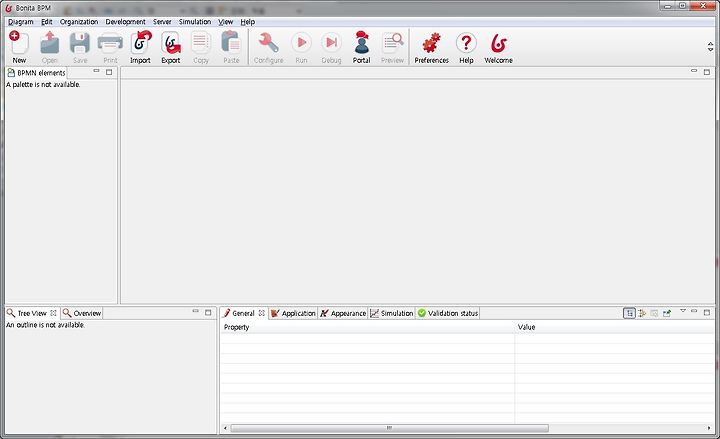Click the Property column header
Viewport: 720px width, 439px height.
[x=367, y=327]
